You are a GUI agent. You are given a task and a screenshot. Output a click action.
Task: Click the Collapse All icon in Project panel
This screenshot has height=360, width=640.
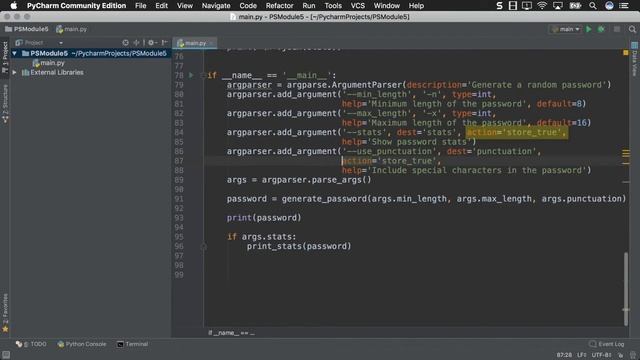pos(136,42)
